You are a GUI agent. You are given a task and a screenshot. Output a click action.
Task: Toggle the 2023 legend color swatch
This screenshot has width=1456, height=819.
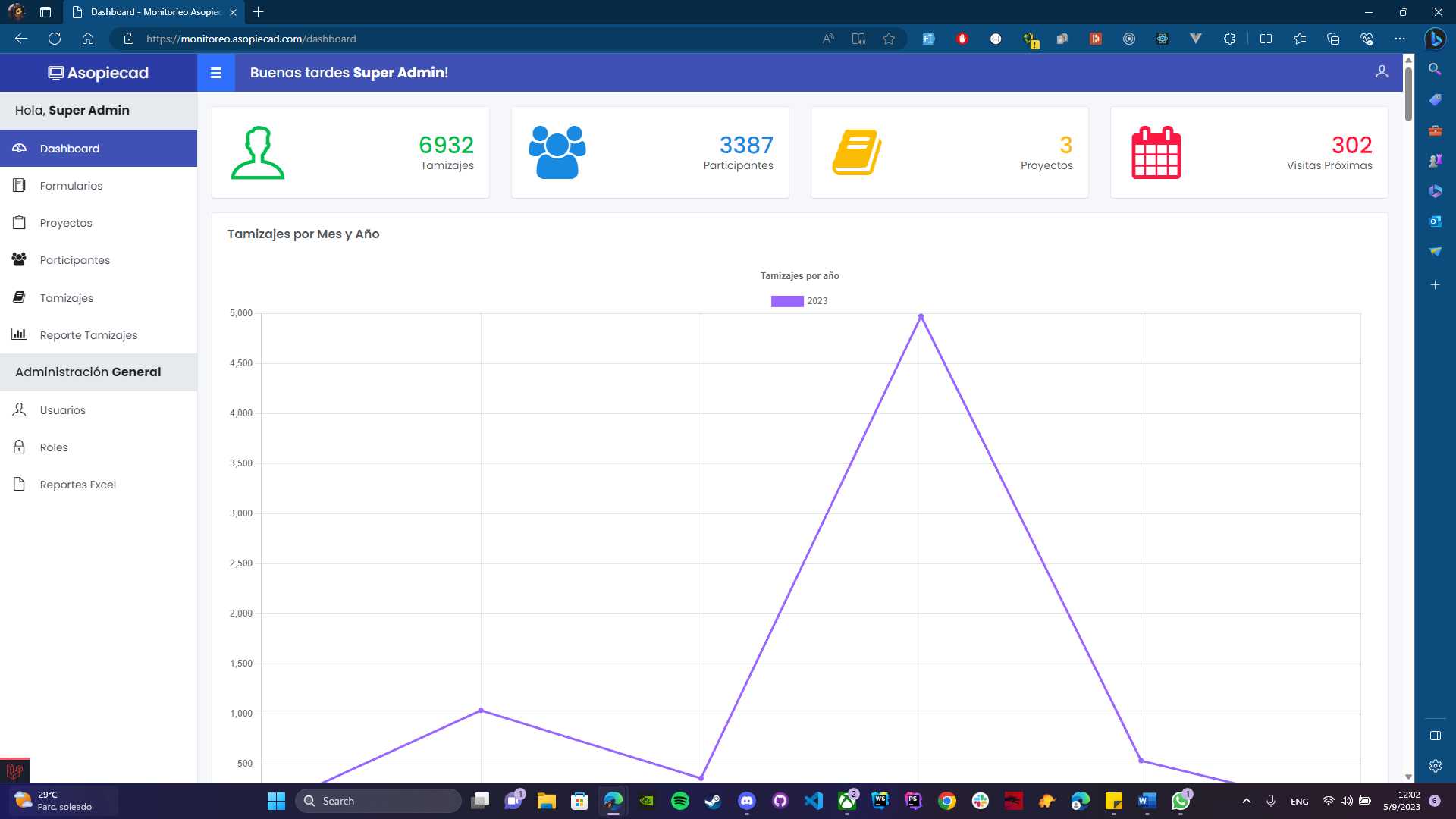pyautogui.click(x=787, y=301)
